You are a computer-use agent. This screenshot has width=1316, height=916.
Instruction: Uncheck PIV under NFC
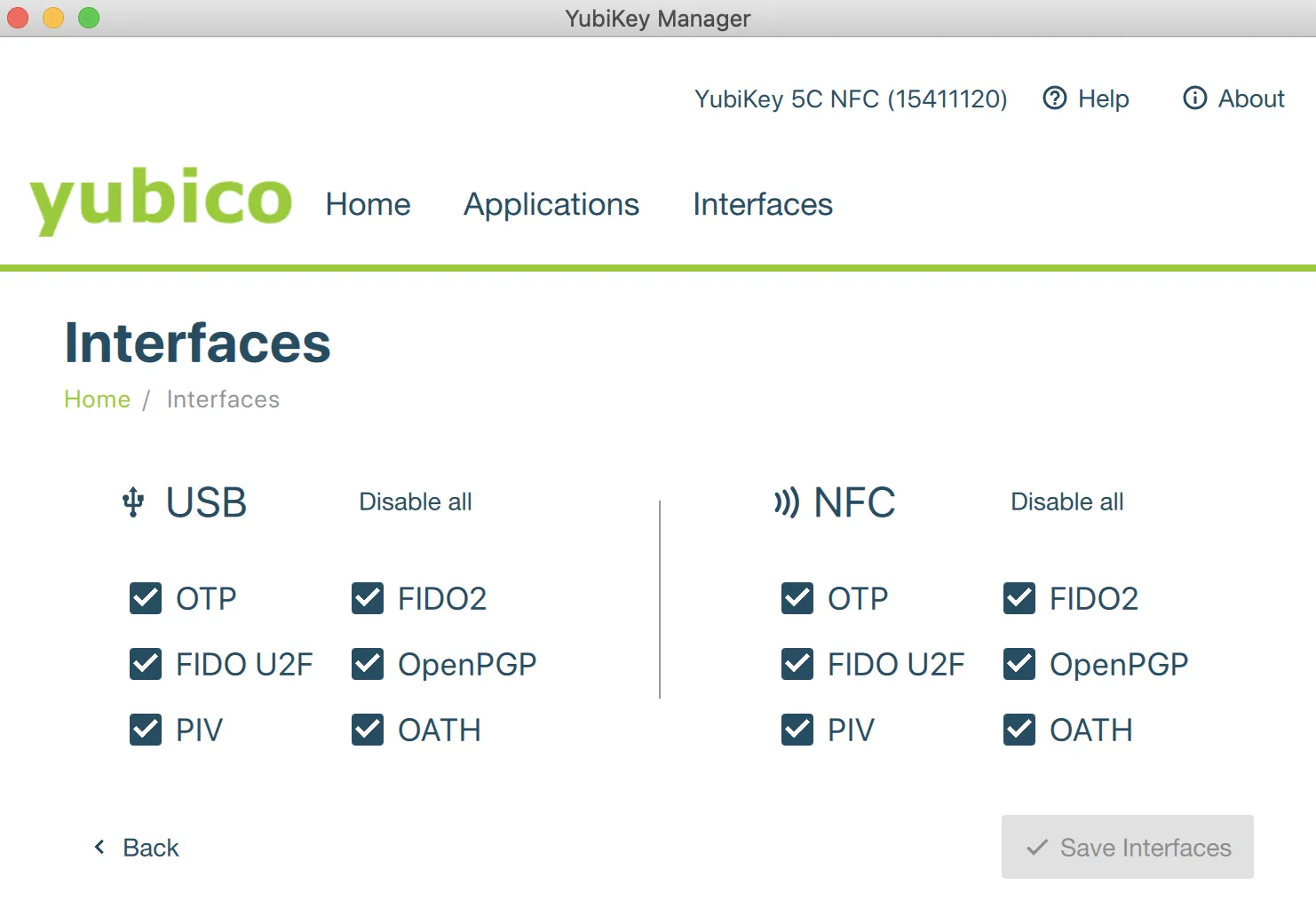[797, 730]
